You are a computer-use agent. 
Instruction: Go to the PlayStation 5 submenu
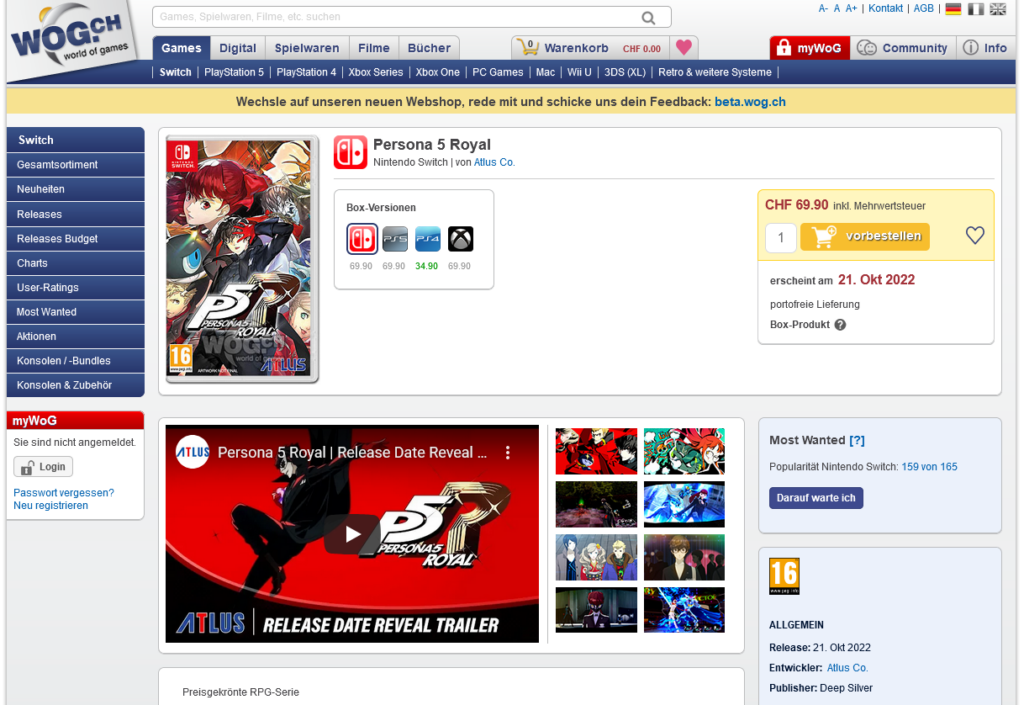pyautogui.click(x=234, y=72)
